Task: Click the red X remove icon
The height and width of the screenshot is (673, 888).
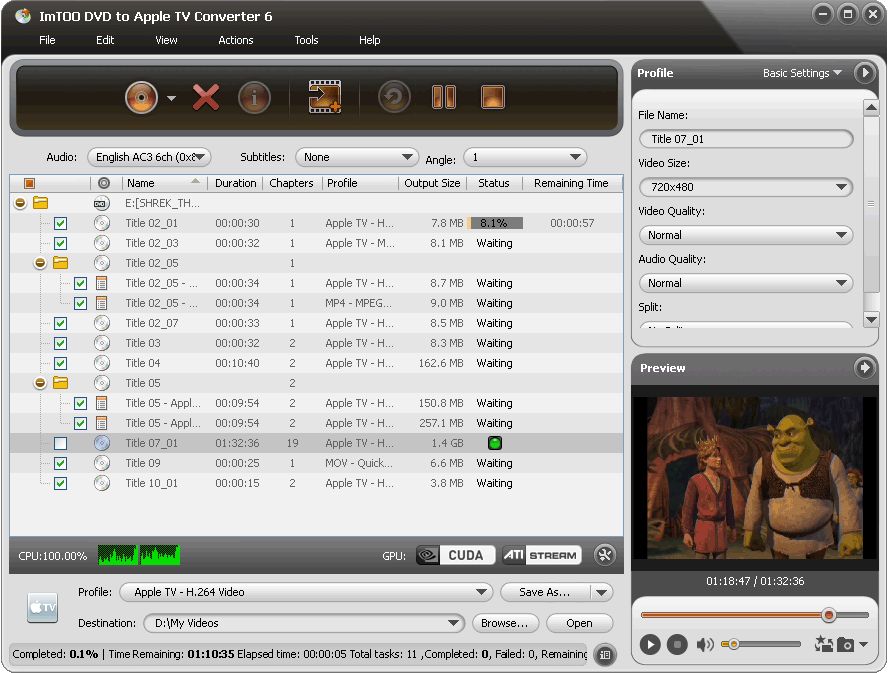Action: (206, 97)
